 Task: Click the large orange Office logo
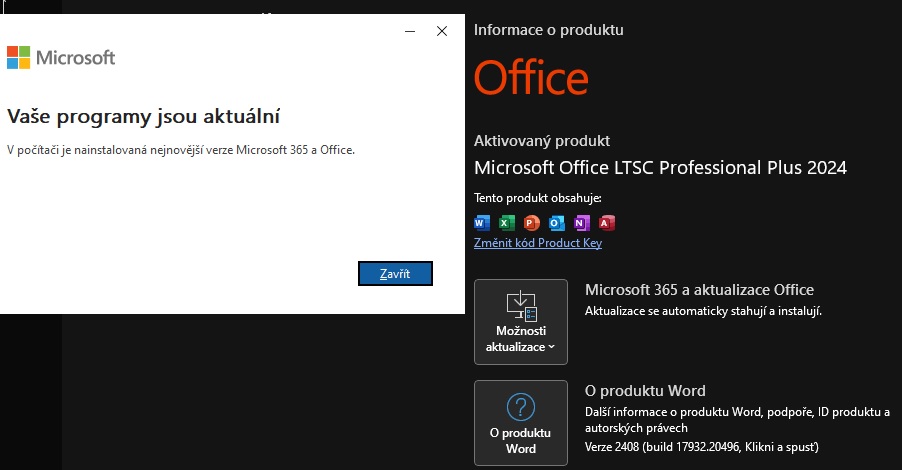click(531, 78)
